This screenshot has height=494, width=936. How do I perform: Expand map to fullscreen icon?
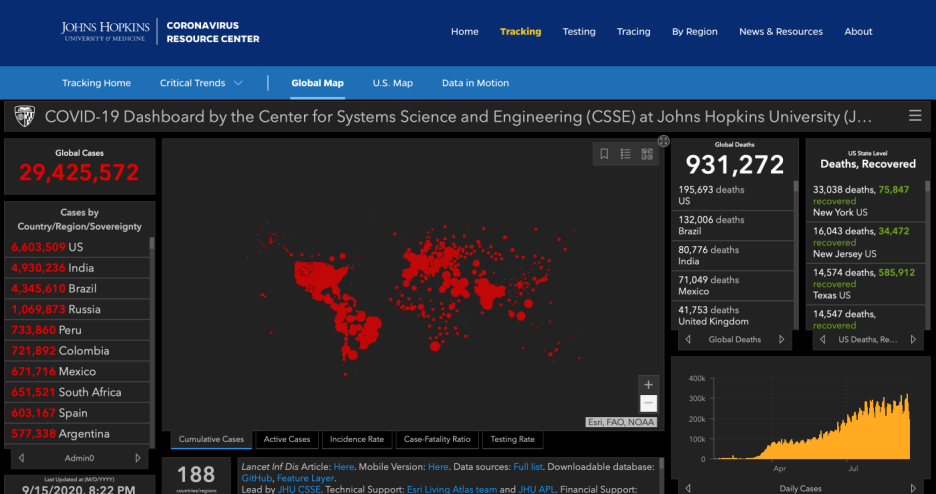point(663,141)
